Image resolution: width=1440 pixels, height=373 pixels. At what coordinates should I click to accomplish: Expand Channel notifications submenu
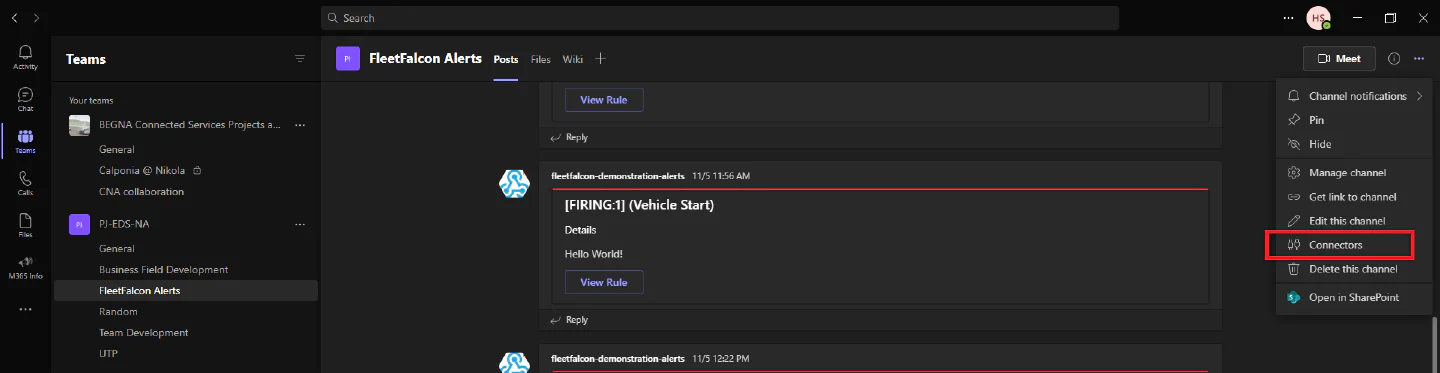pyautogui.click(x=1355, y=96)
